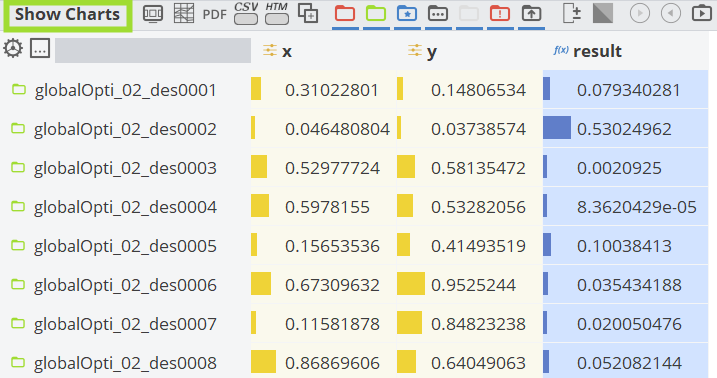The width and height of the screenshot is (717, 378).
Task: Open the table settings gear icon
Action: coord(13,48)
